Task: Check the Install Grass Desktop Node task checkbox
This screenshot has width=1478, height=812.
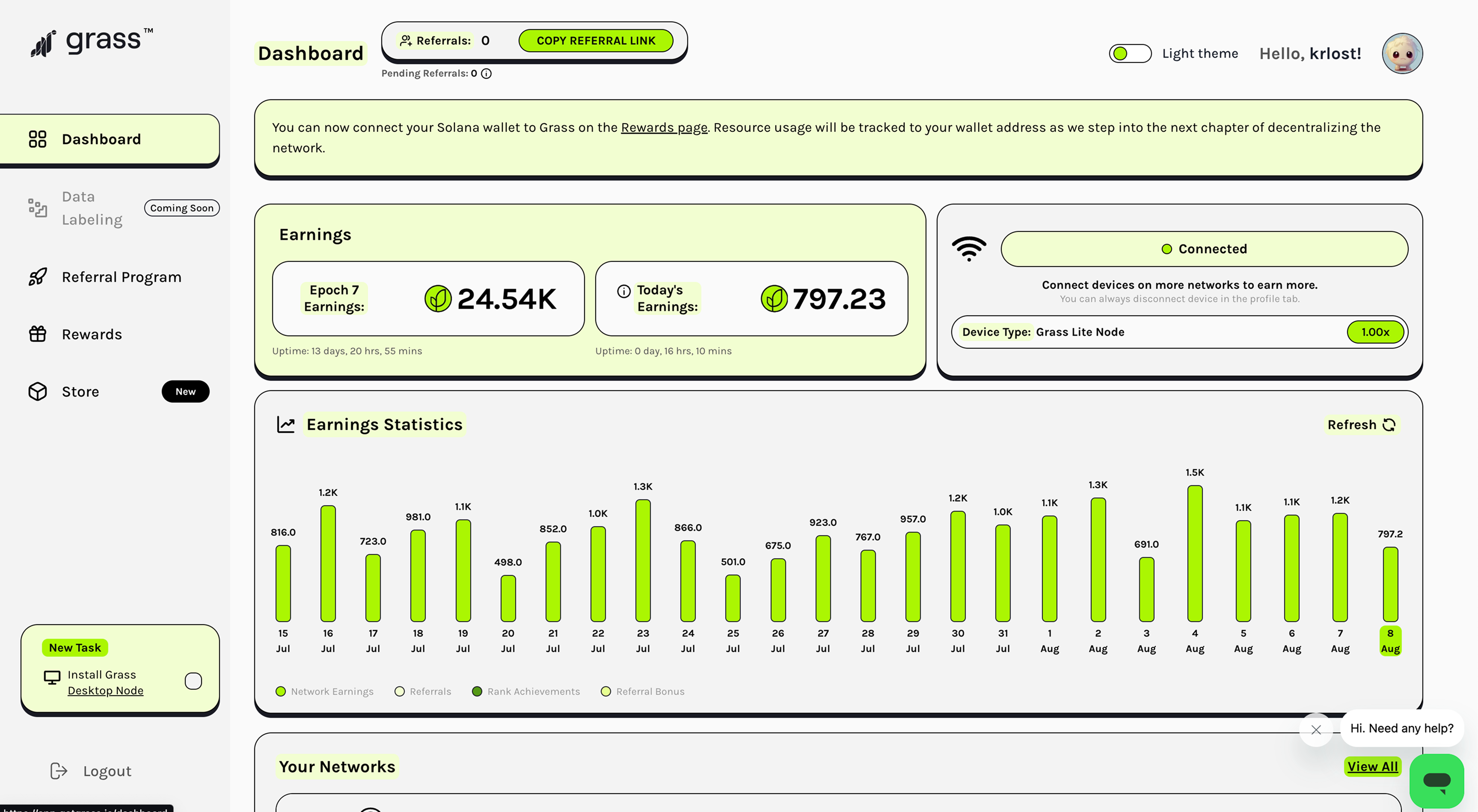Action: click(x=193, y=681)
